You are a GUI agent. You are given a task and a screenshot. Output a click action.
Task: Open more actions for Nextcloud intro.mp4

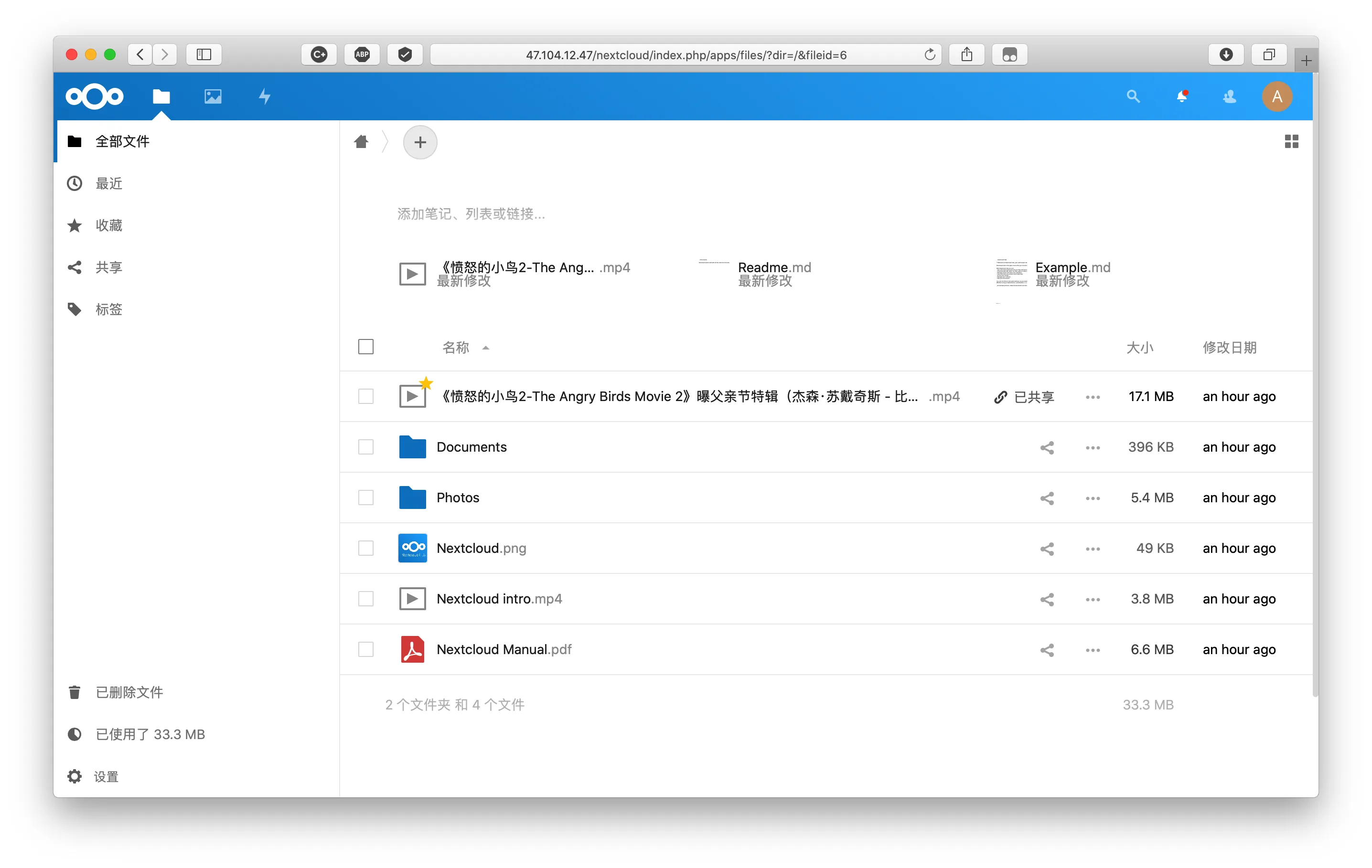[1093, 599]
